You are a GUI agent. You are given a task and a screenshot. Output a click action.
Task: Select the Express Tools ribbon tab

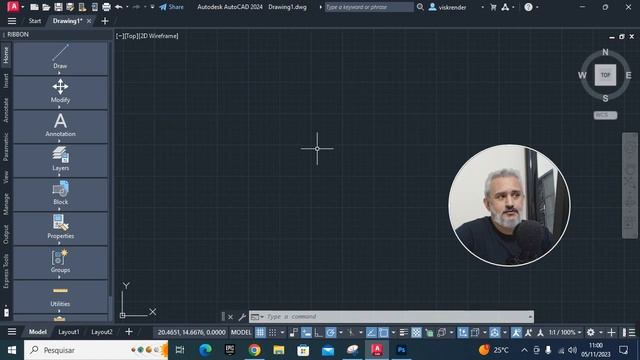click(x=6, y=271)
